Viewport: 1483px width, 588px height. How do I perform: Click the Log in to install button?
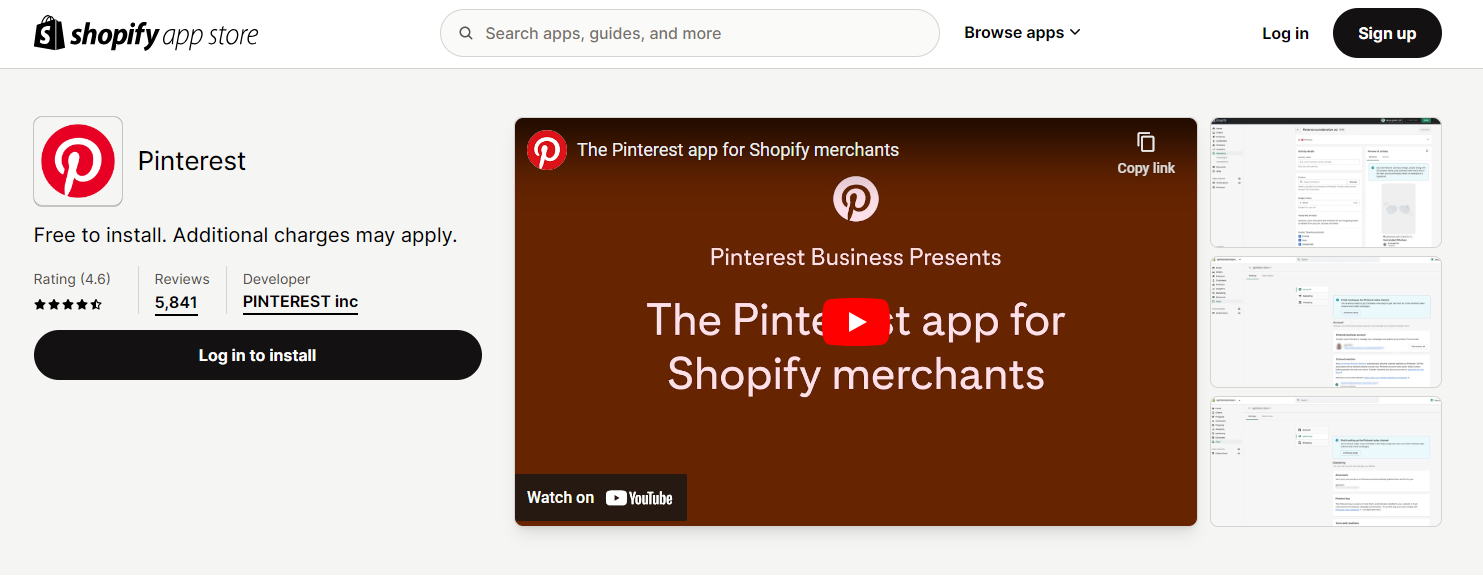258,355
